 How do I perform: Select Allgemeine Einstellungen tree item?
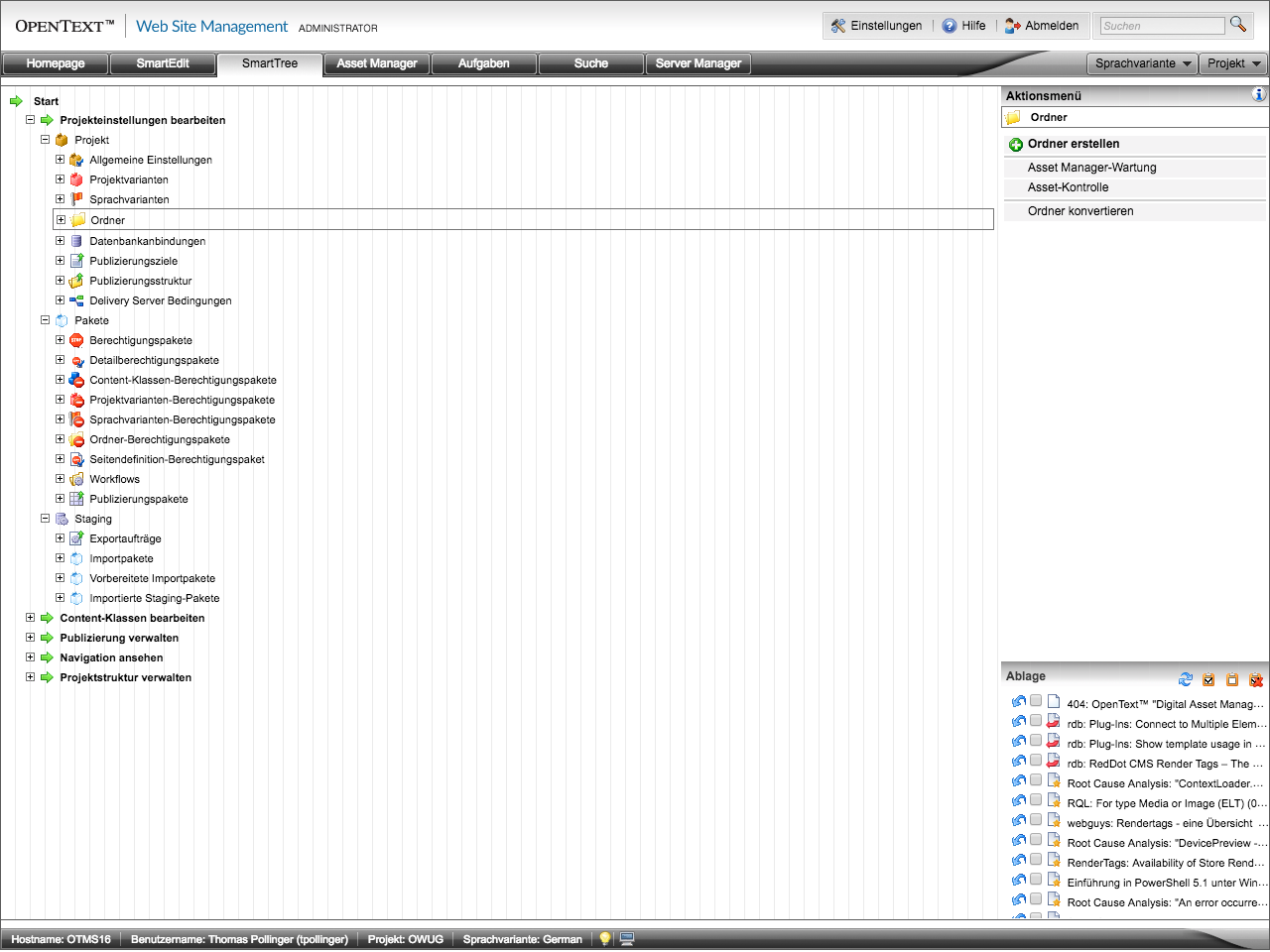click(x=151, y=160)
